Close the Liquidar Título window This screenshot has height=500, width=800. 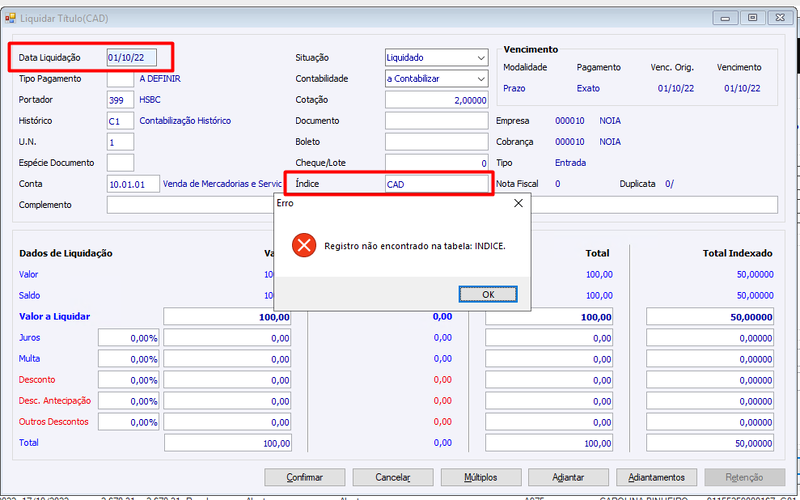pyautogui.click(x=780, y=18)
